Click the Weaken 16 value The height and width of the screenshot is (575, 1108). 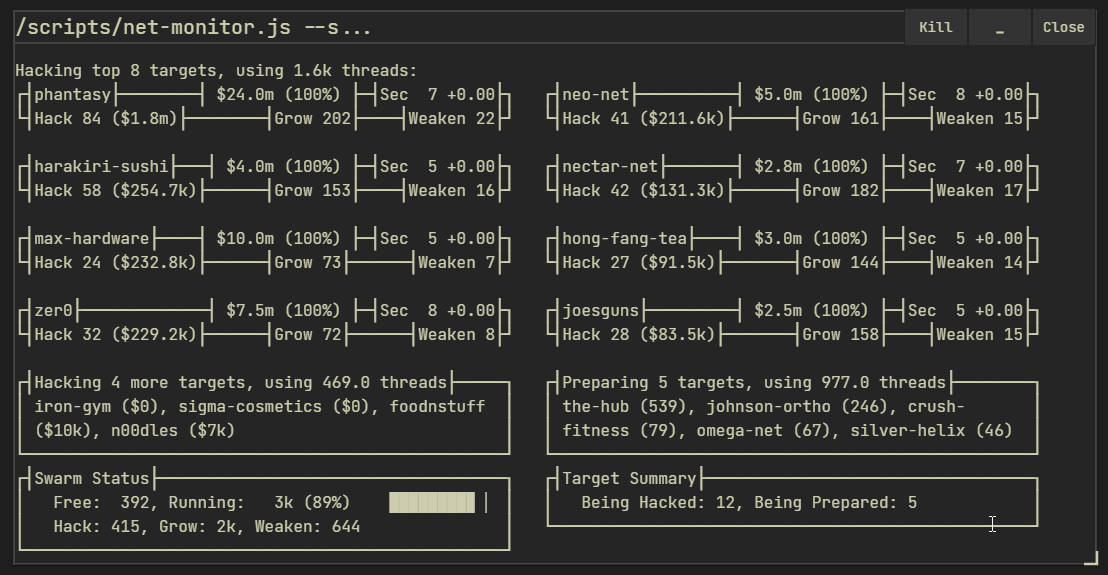click(452, 191)
